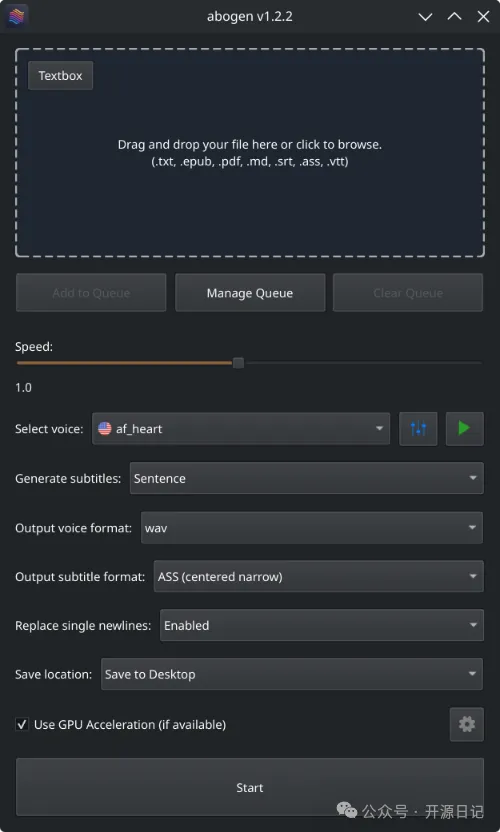Click the Speed slider handle
Screen dimensions: 500x832
point(238,363)
